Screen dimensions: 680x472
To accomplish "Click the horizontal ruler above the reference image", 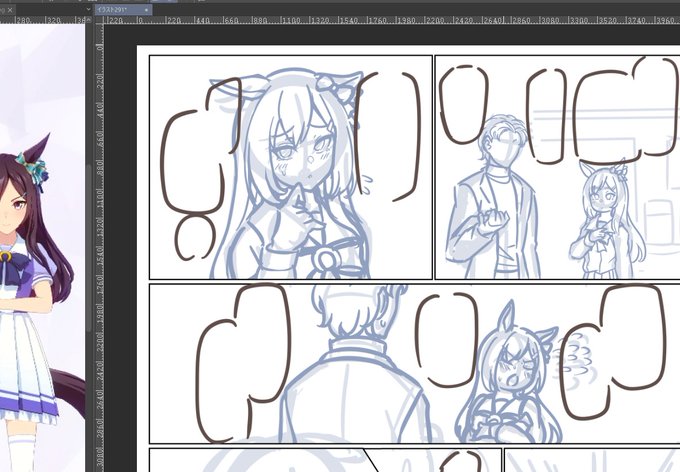I will pos(42,20).
